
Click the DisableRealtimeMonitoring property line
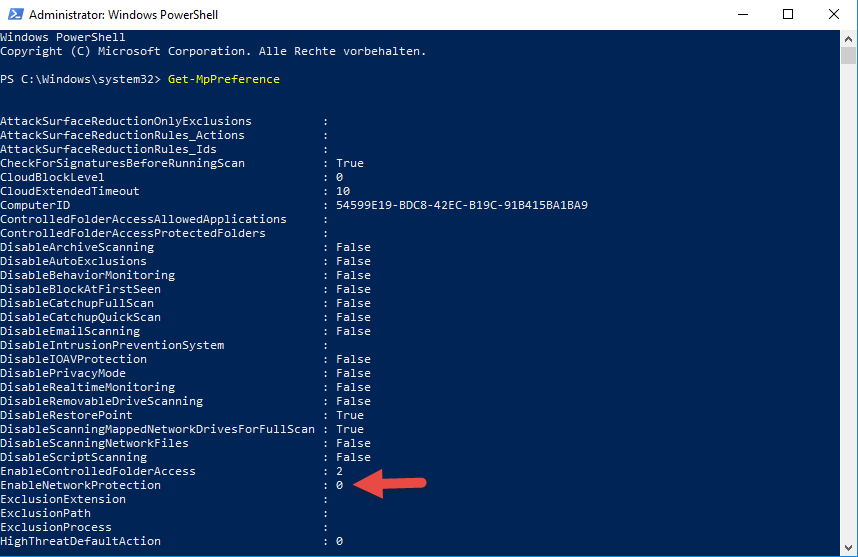(87, 387)
